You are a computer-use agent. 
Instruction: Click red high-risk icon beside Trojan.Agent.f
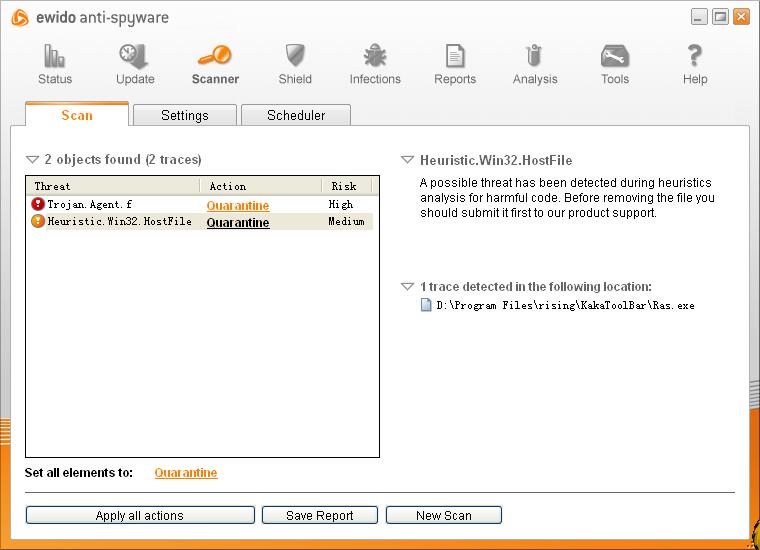38,204
